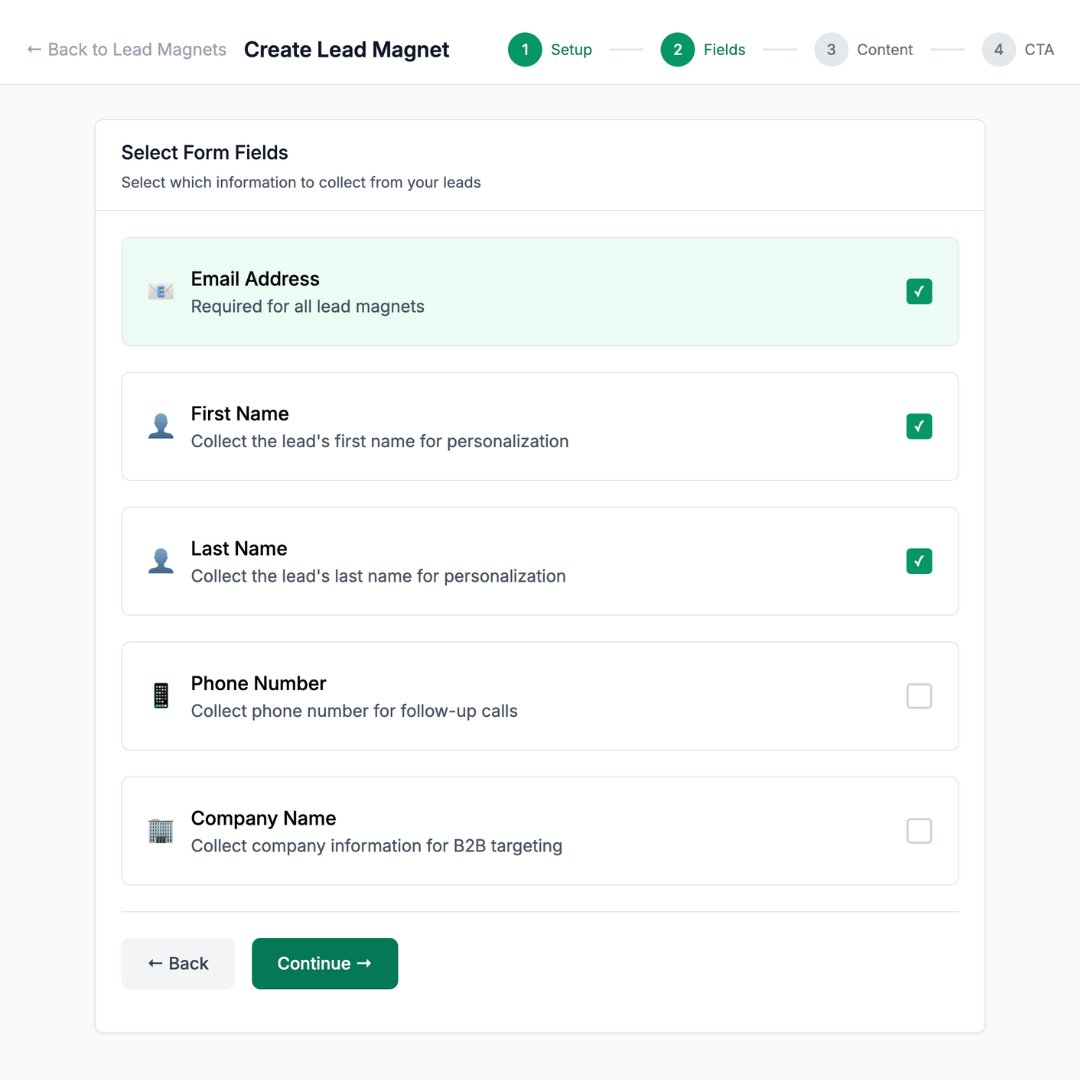Enable the Company Name checkbox
This screenshot has height=1080, width=1080.
click(x=919, y=831)
